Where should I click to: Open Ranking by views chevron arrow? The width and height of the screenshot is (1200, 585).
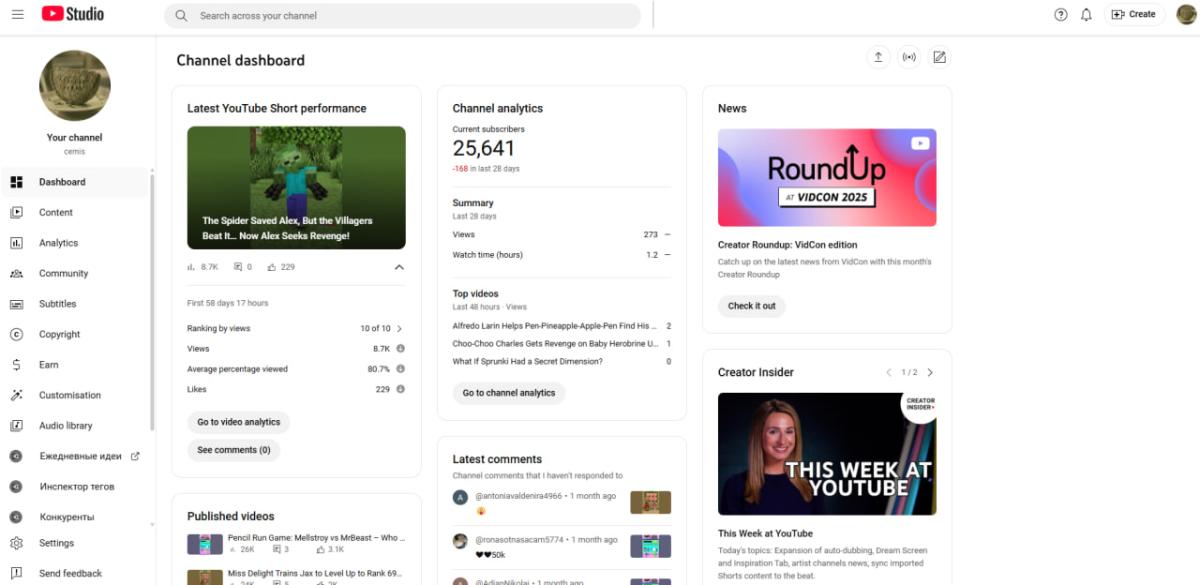399,328
